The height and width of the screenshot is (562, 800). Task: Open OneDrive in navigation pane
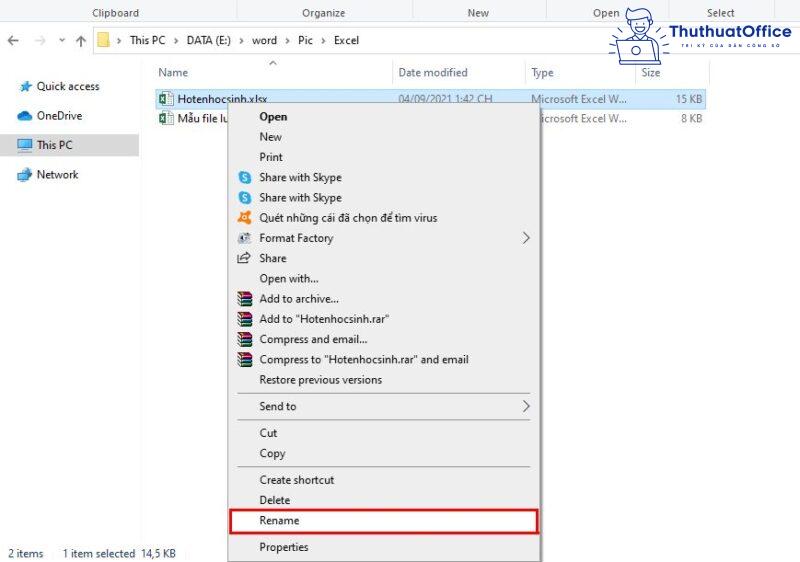(x=59, y=116)
